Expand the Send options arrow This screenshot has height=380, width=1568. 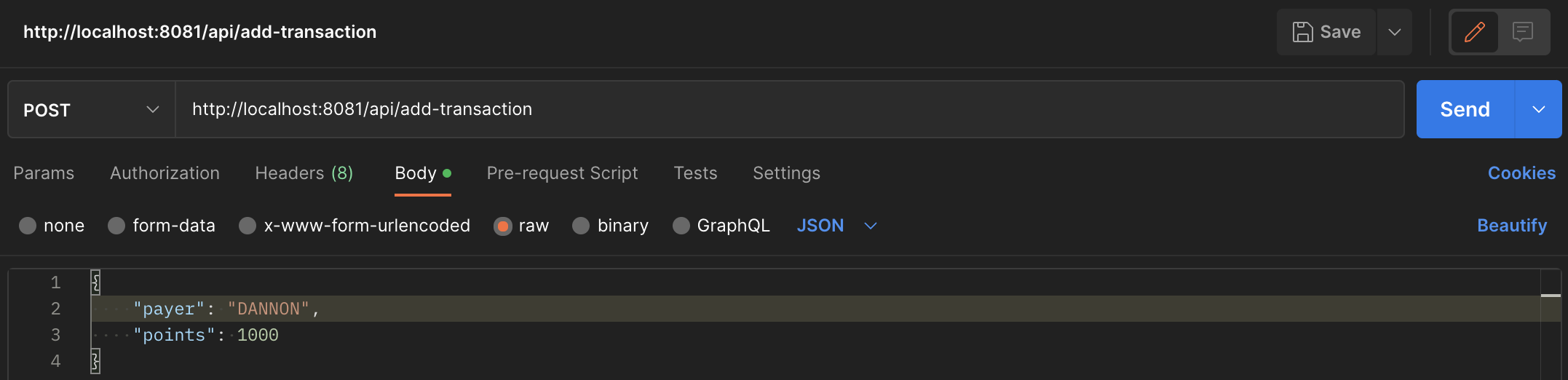pyautogui.click(x=1538, y=110)
